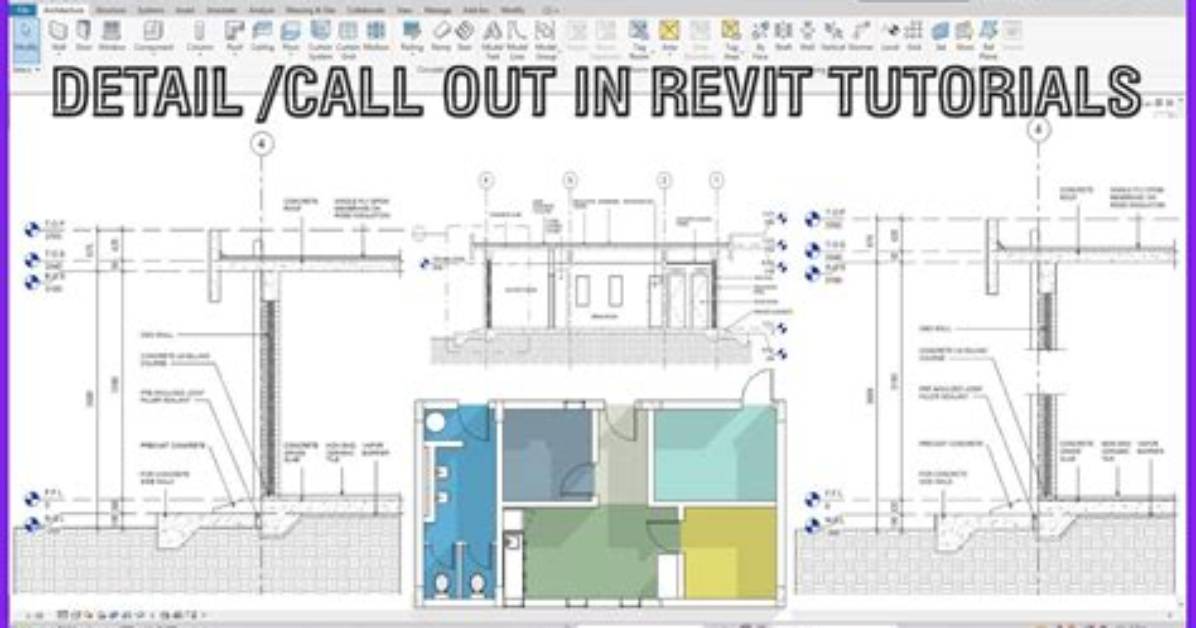Choose the Dormer opening tool
This screenshot has width=1196, height=628.
pos(860,35)
